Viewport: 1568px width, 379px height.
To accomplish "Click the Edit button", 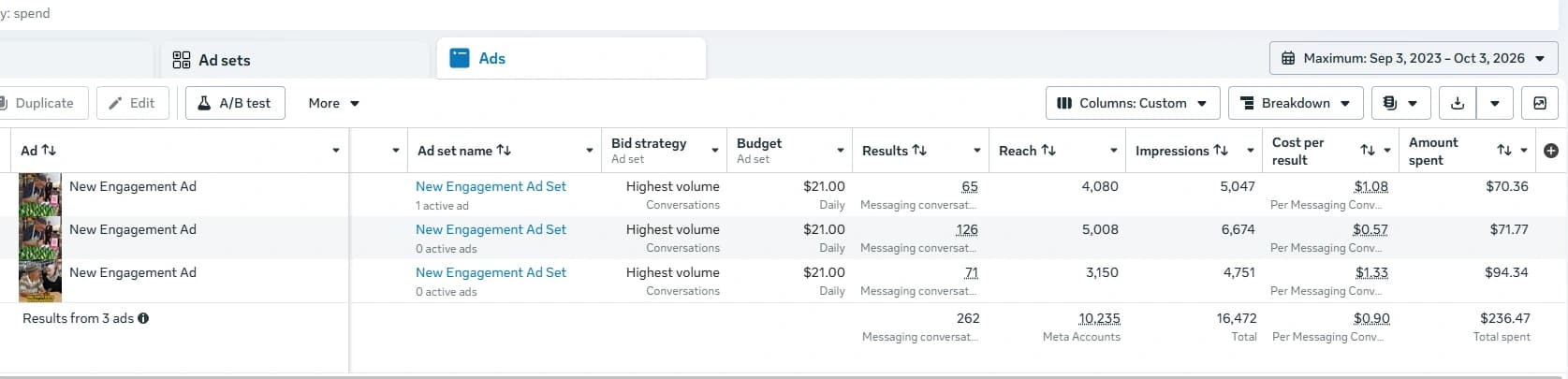I will click(132, 104).
